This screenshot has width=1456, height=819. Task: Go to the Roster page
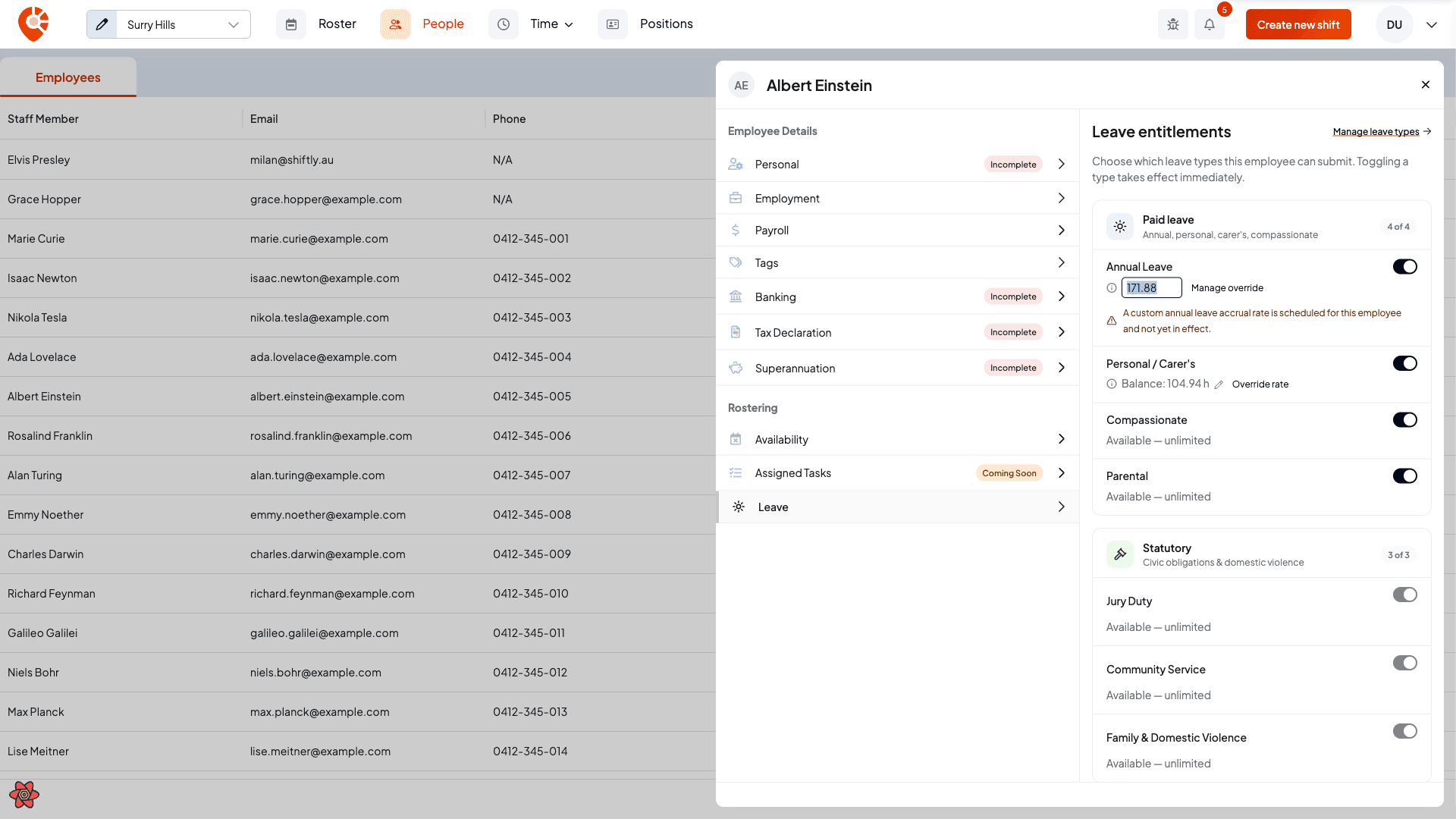click(337, 24)
